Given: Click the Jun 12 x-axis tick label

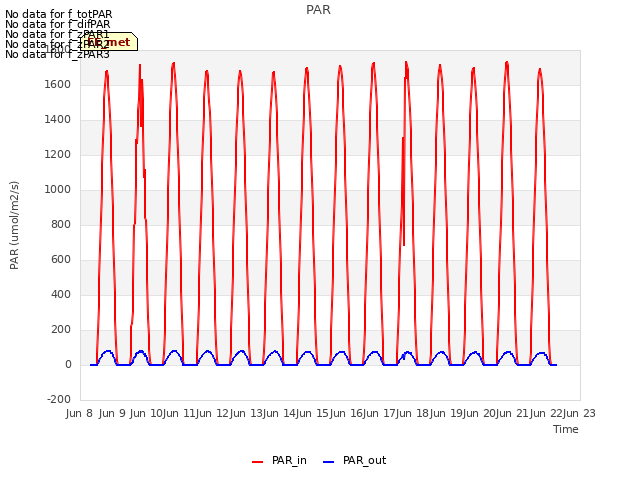Looking at the screenshot, I should pyautogui.click(x=212, y=413).
